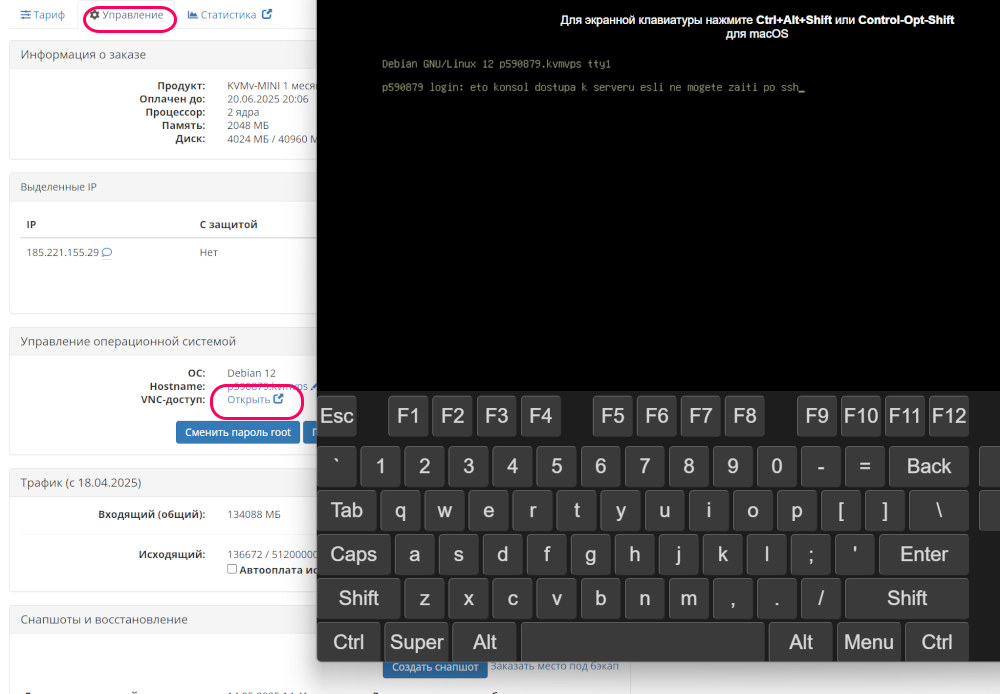Click the external link icon on Статистика tab
The image size is (1000, 694).
[x=266, y=15]
